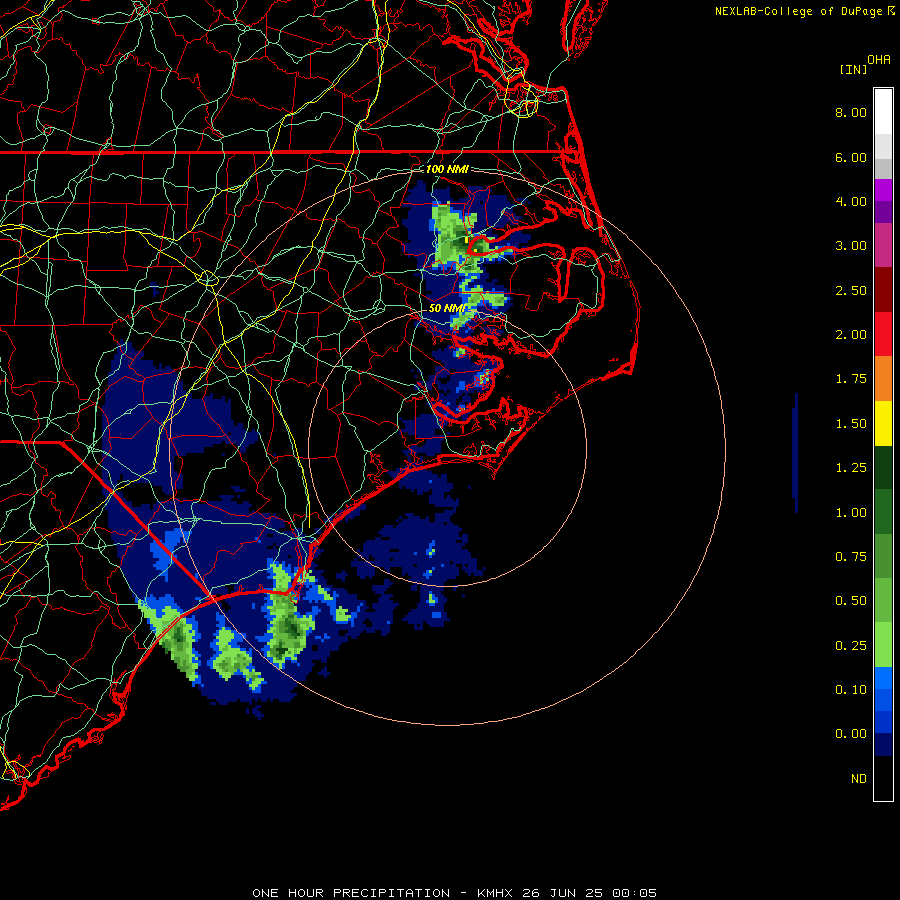Click the [IN] units label
This screenshot has width=900, height=900.
(853, 69)
